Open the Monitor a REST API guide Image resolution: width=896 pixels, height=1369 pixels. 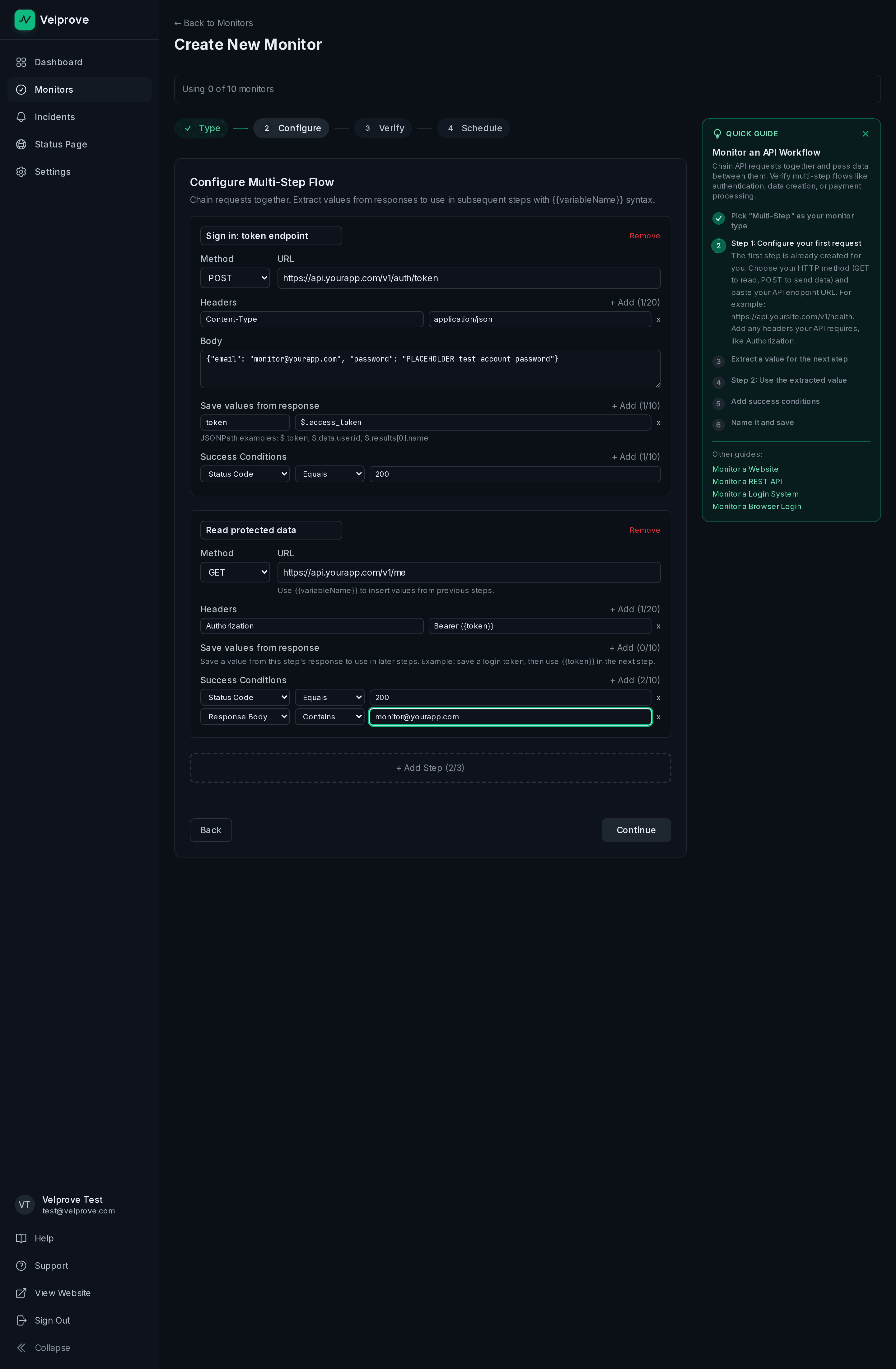[x=747, y=481]
